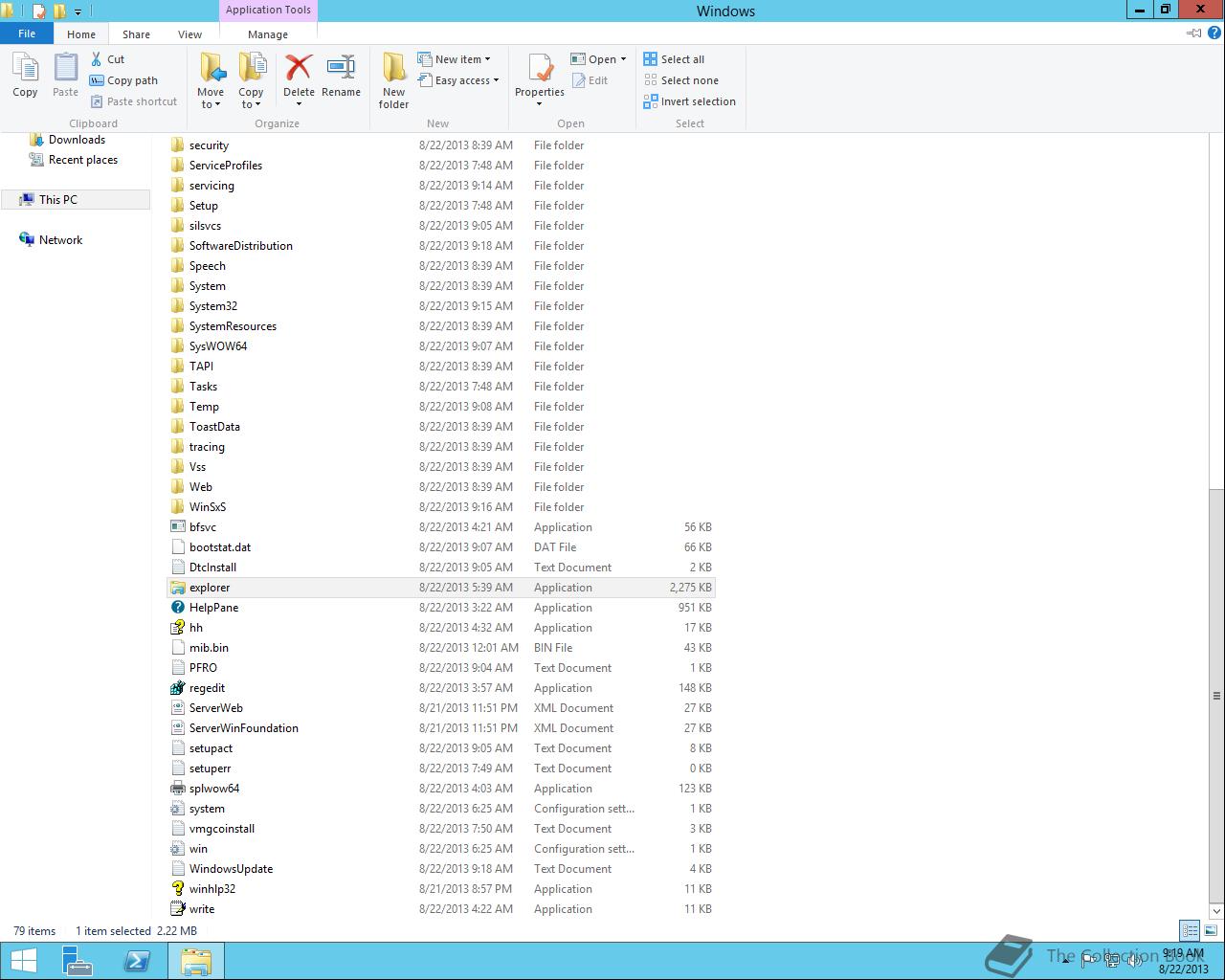Open the Quick Access Toolbar customize dropdown

tap(78, 11)
